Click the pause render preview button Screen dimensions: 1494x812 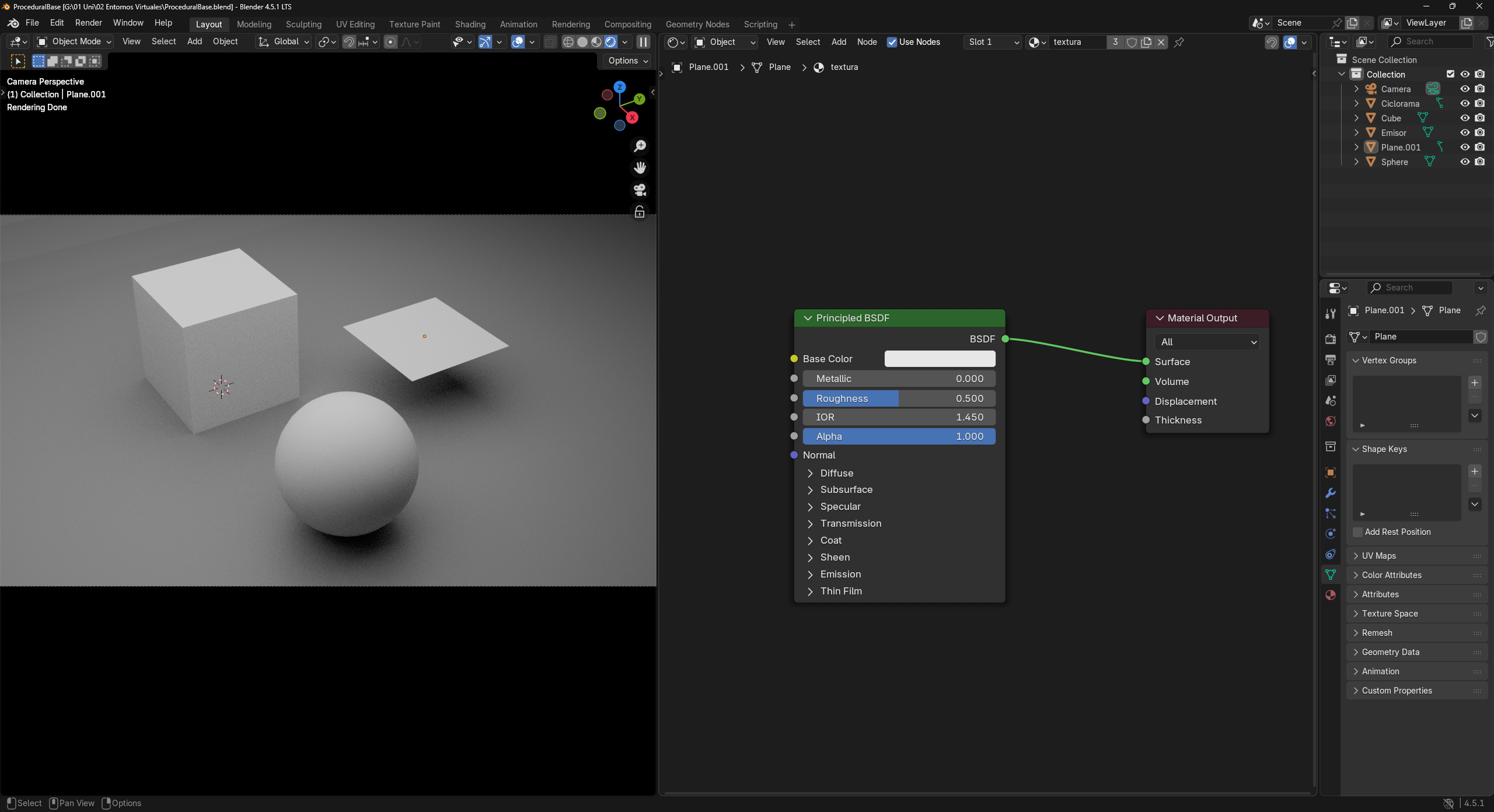click(x=643, y=42)
